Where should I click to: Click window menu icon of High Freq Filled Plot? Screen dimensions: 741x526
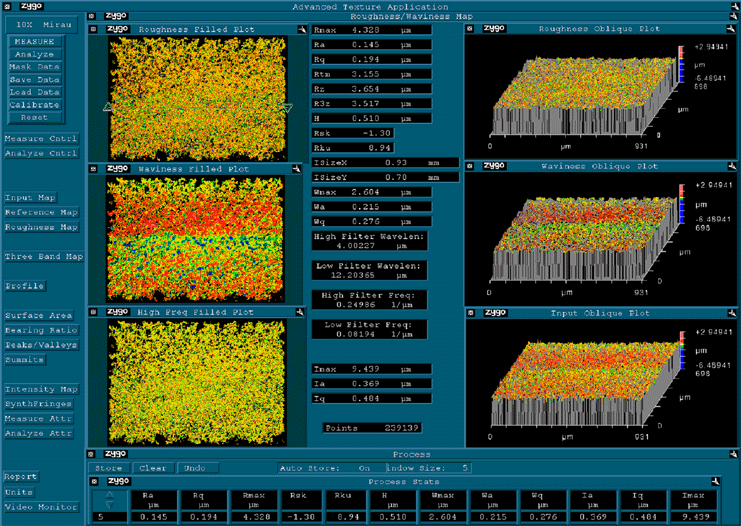click(93, 312)
